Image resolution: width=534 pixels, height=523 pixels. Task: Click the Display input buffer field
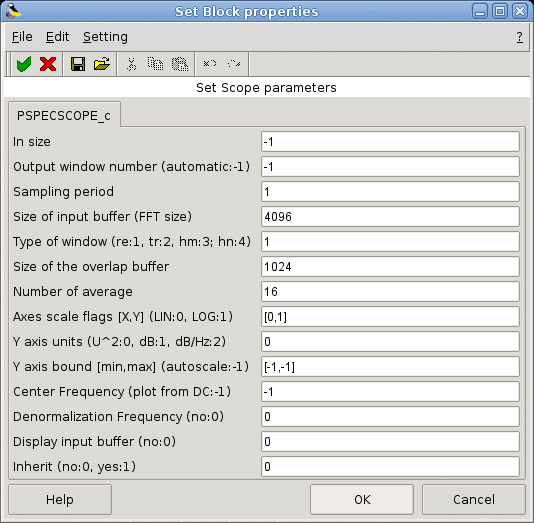tap(390, 442)
